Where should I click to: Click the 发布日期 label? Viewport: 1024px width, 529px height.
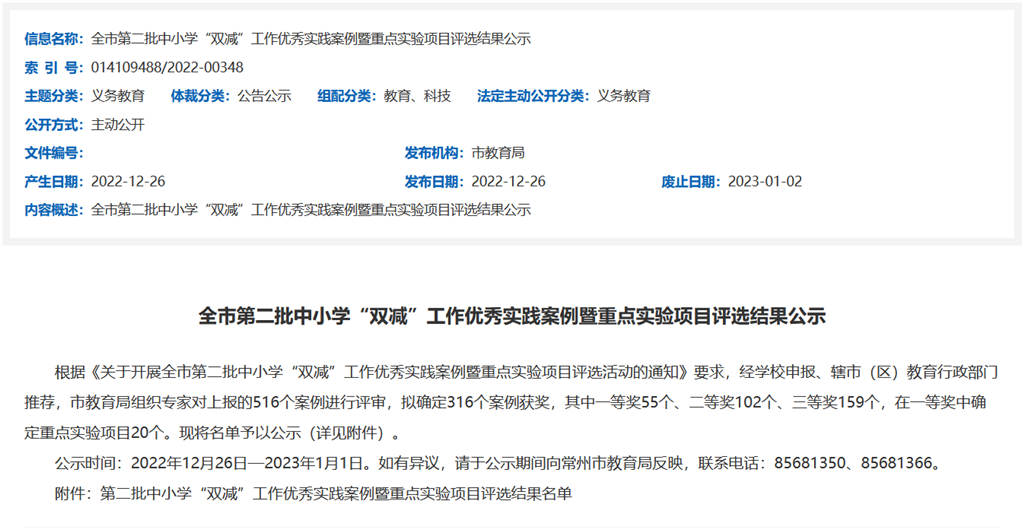click(434, 182)
